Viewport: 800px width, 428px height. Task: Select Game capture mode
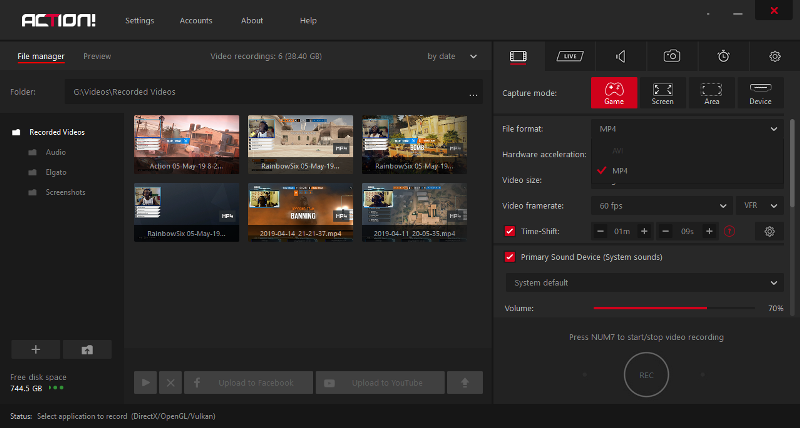[x=614, y=93]
